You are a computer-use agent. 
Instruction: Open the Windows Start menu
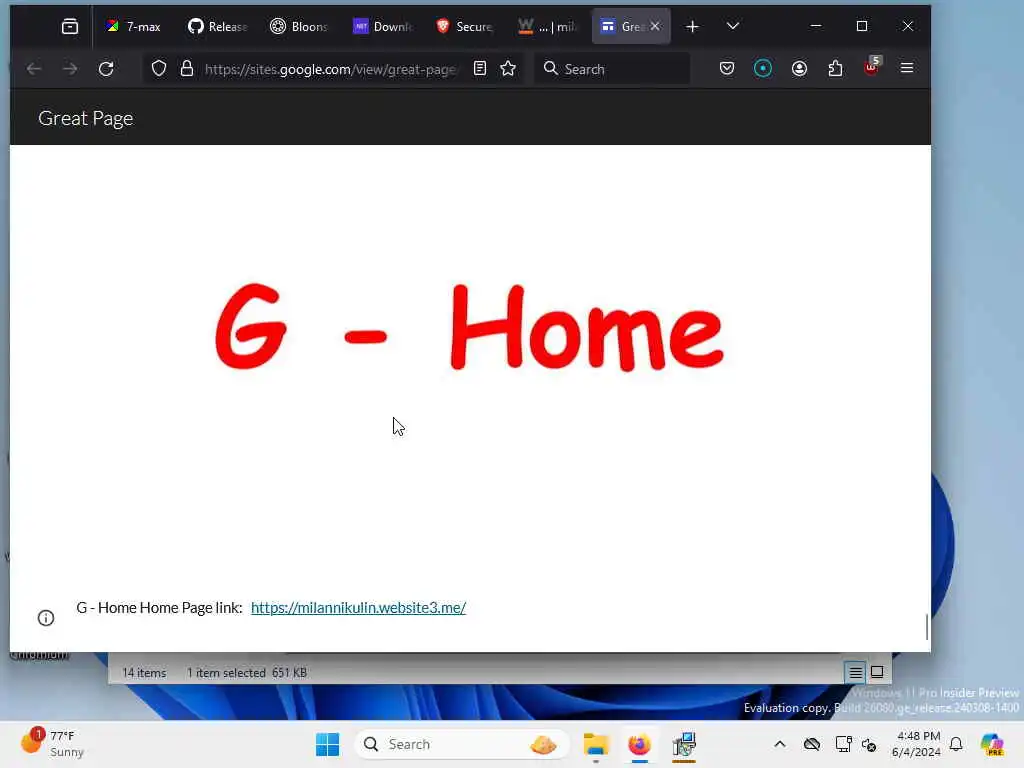coord(327,744)
